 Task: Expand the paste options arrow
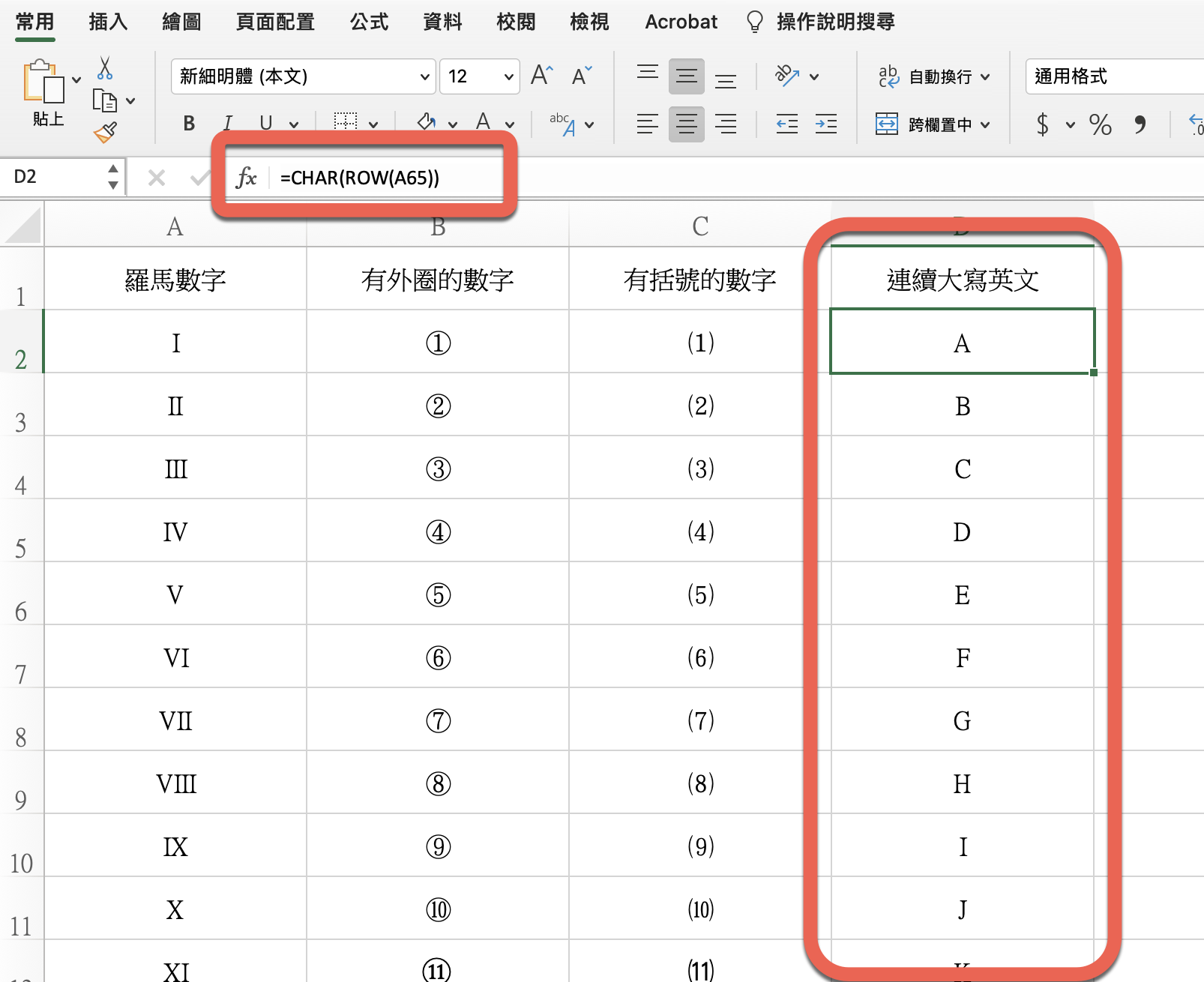tap(76, 79)
